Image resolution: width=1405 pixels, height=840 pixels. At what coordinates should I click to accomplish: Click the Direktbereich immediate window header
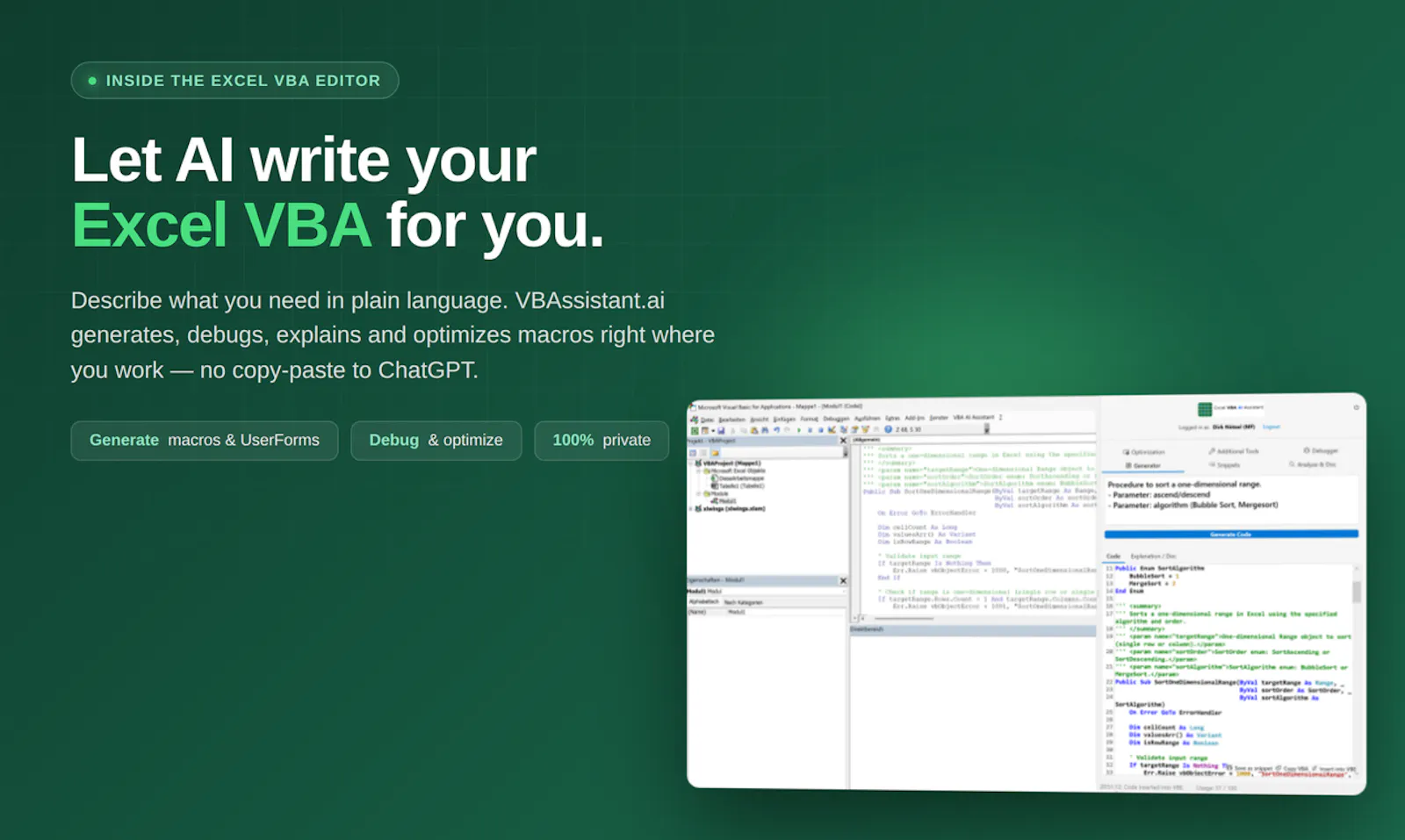tap(973, 629)
